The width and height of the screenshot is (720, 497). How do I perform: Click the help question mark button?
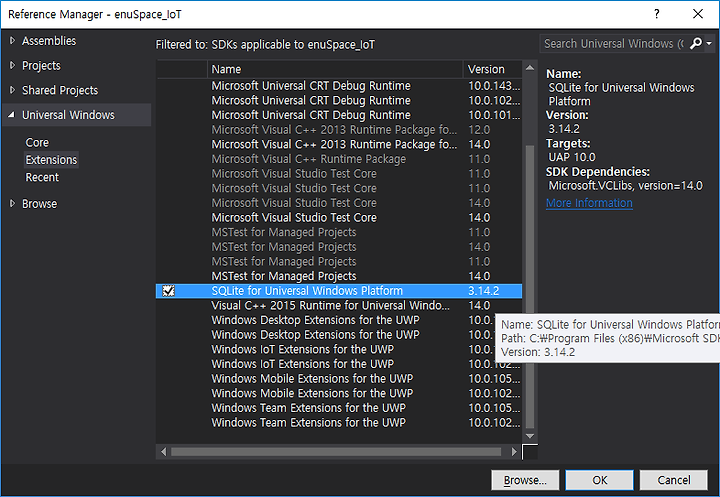(657, 14)
